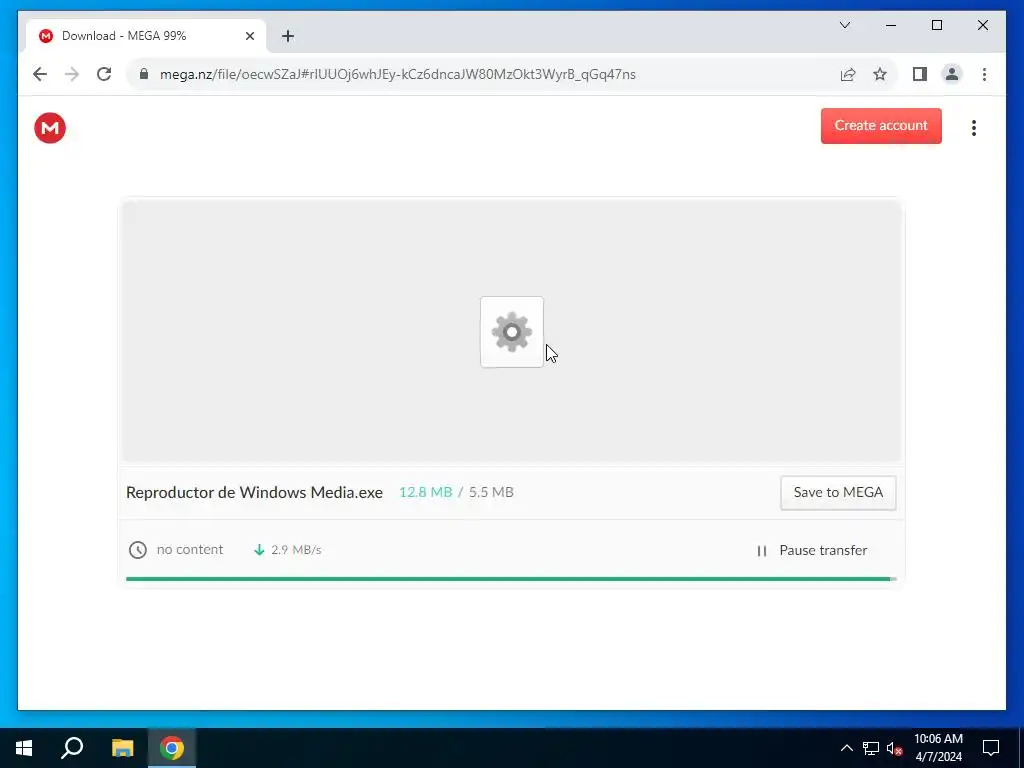Open File Explorer from taskbar
1024x768 pixels.
(122, 748)
